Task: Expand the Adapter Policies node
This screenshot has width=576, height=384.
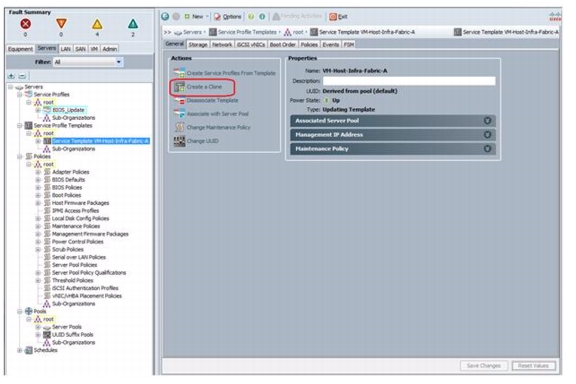Action: pos(38,172)
